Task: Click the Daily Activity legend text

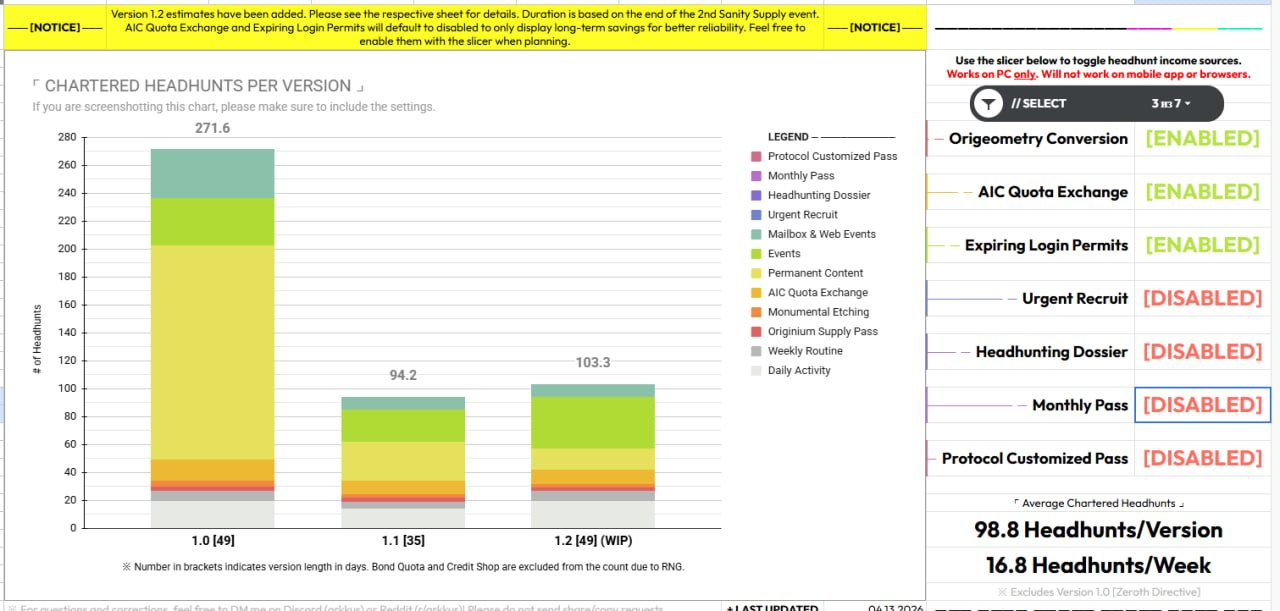Action: pos(799,371)
